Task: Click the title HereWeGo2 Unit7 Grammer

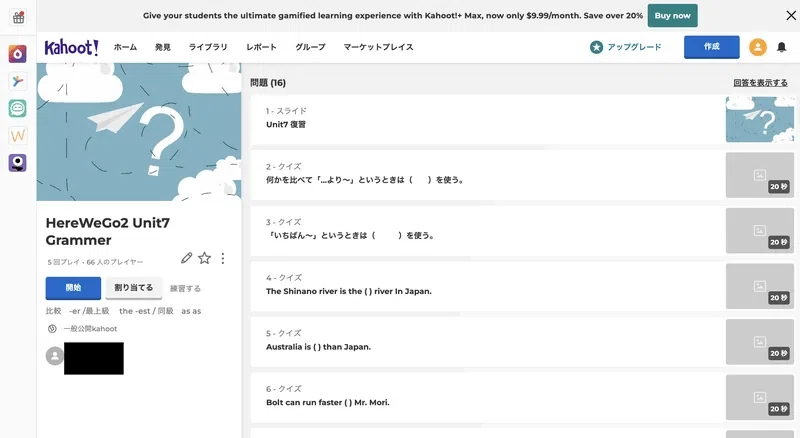Action: coord(108,231)
